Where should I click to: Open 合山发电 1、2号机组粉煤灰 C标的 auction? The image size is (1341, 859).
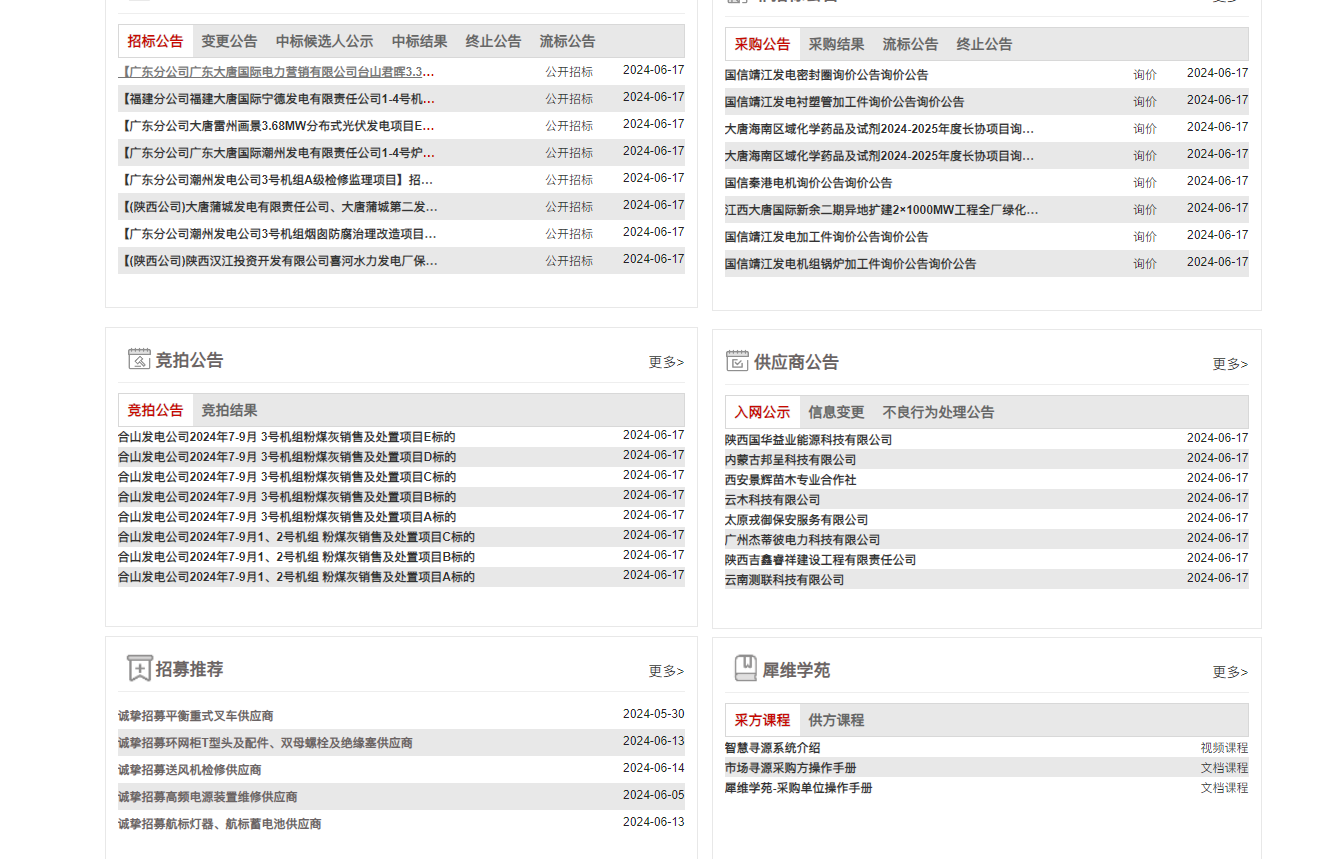click(296, 537)
